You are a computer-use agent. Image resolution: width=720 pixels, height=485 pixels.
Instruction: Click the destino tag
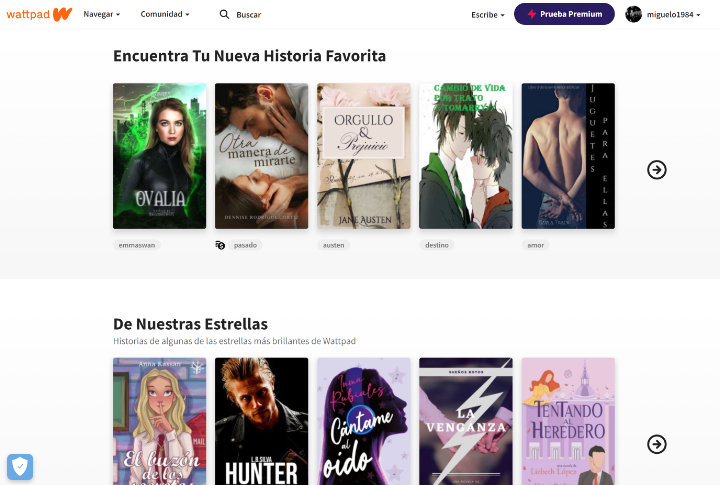(x=437, y=245)
